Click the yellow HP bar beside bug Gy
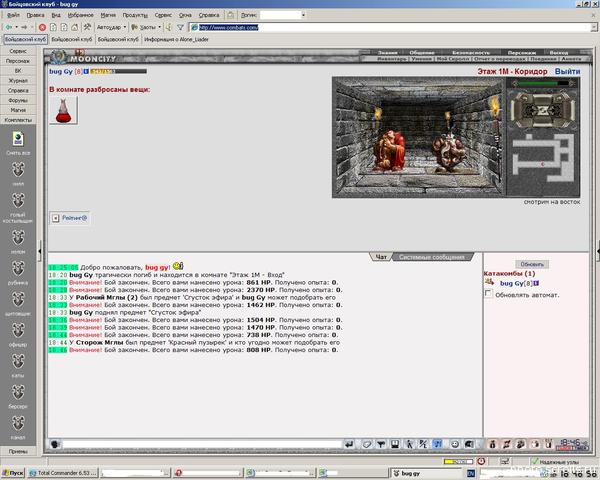Image resolution: width=600 pixels, height=480 pixels. pyautogui.click(x=118, y=71)
